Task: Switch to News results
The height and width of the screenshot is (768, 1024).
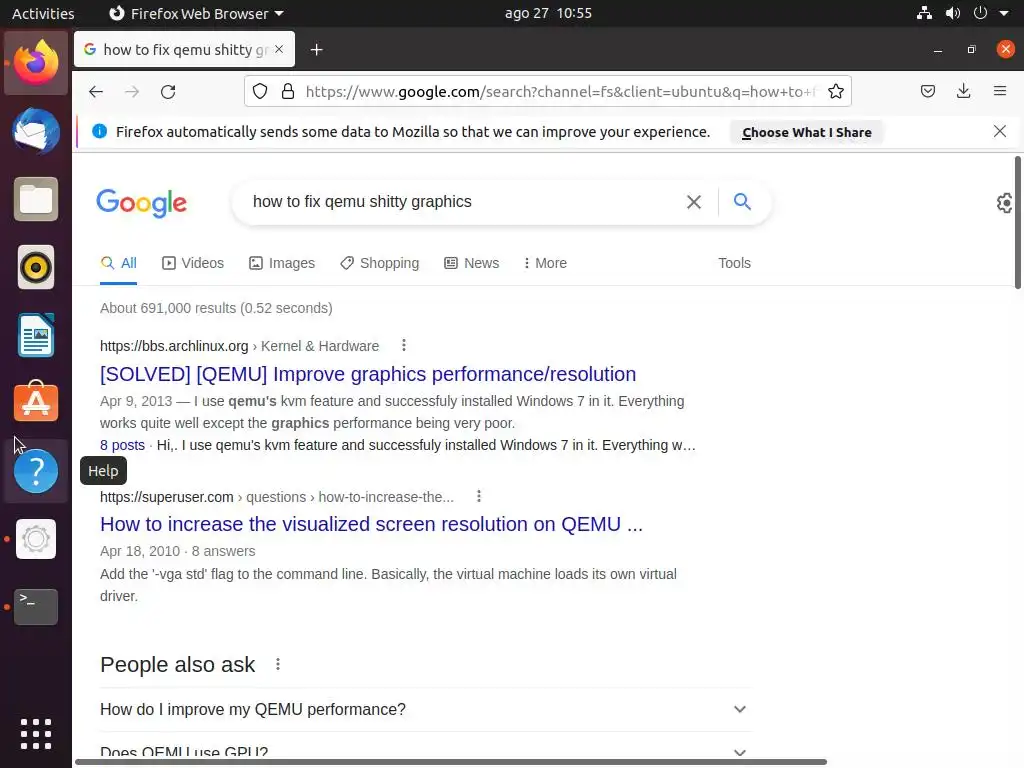Action: tap(472, 263)
